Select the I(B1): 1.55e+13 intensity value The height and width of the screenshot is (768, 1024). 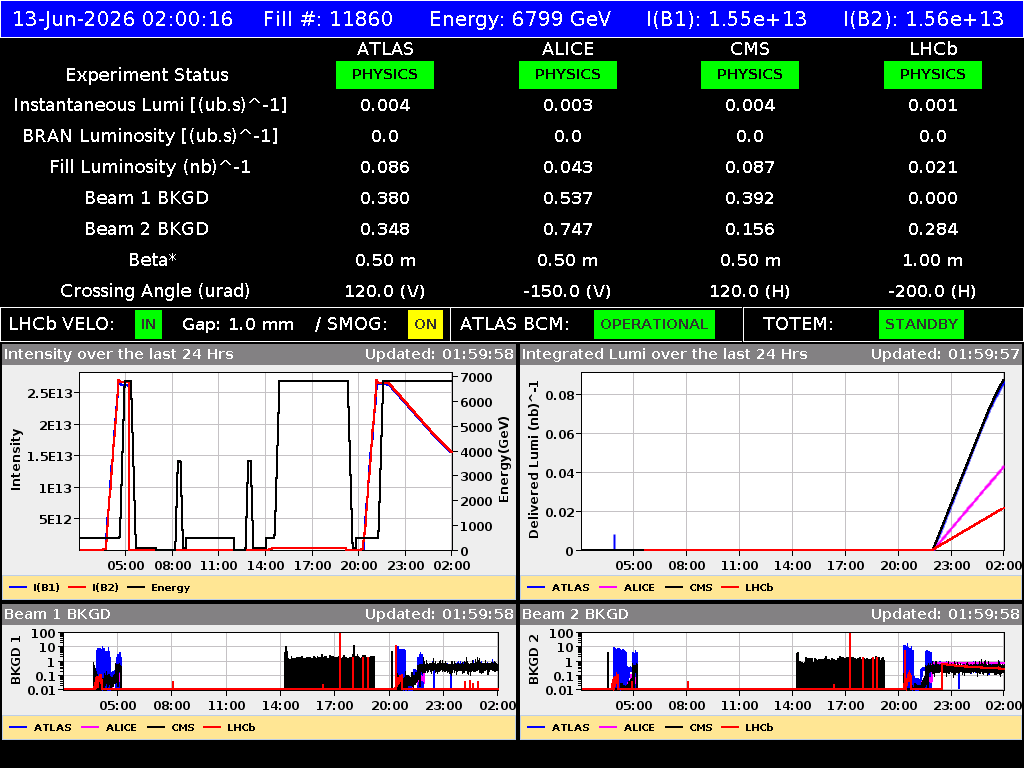tap(726, 18)
